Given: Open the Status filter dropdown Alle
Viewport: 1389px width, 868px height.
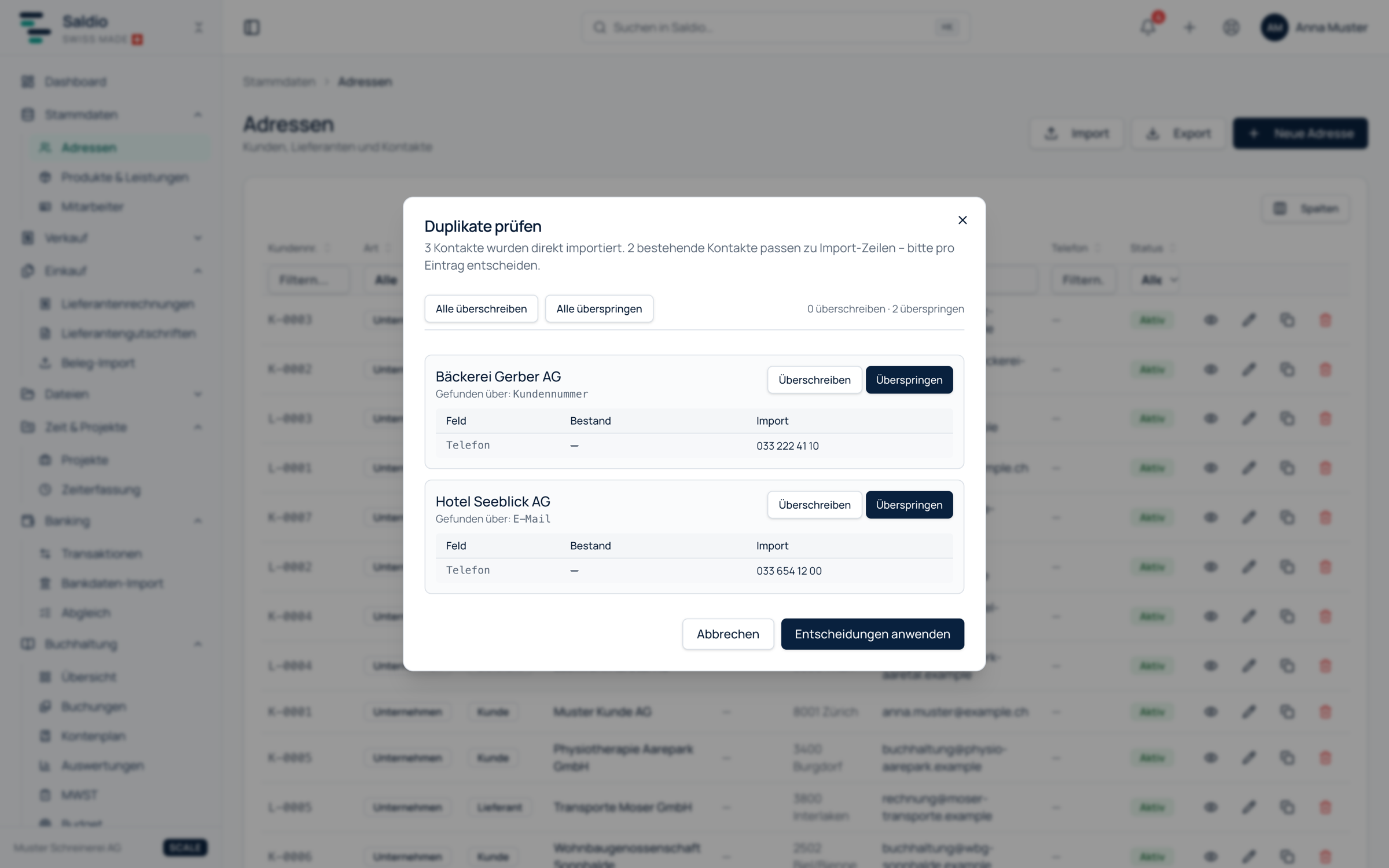Looking at the screenshot, I should click(x=1159, y=280).
